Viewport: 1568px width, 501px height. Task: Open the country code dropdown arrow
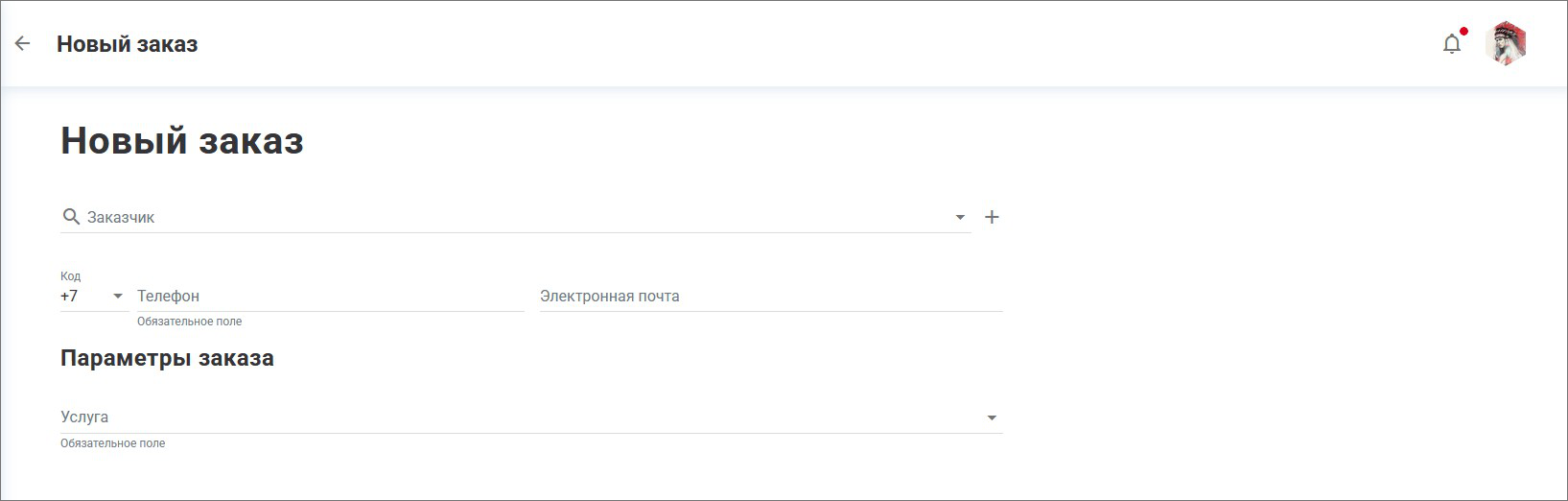(118, 297)
